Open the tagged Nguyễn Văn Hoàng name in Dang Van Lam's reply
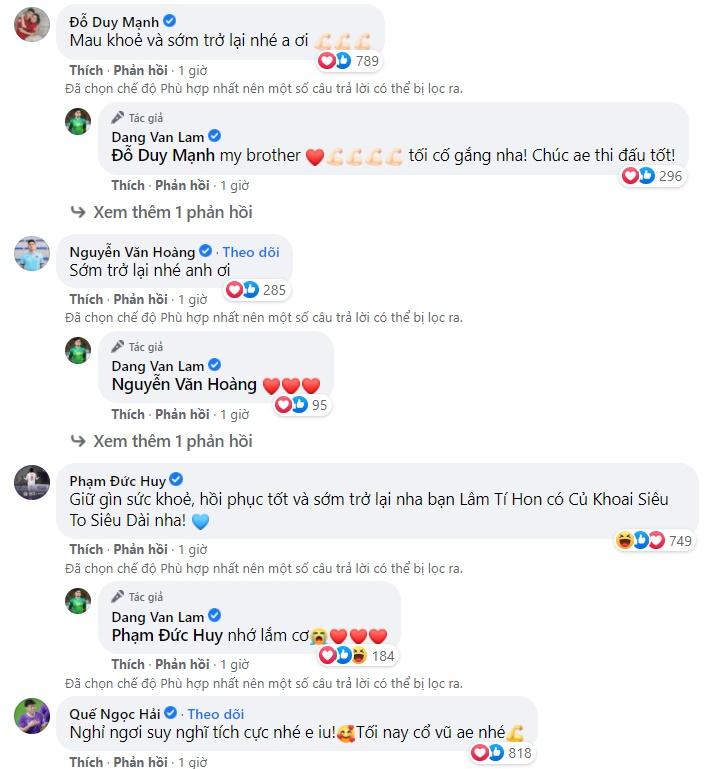The width and height of the screenshot is (724, 769). 184,384
